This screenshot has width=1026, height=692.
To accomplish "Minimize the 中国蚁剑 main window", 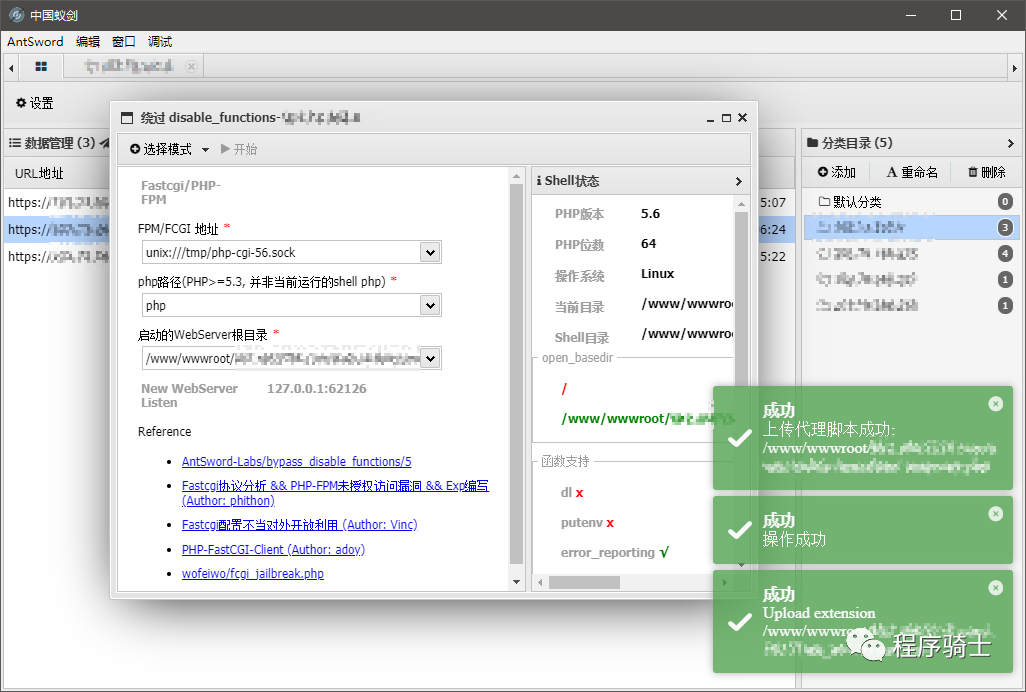I will 910,15.
